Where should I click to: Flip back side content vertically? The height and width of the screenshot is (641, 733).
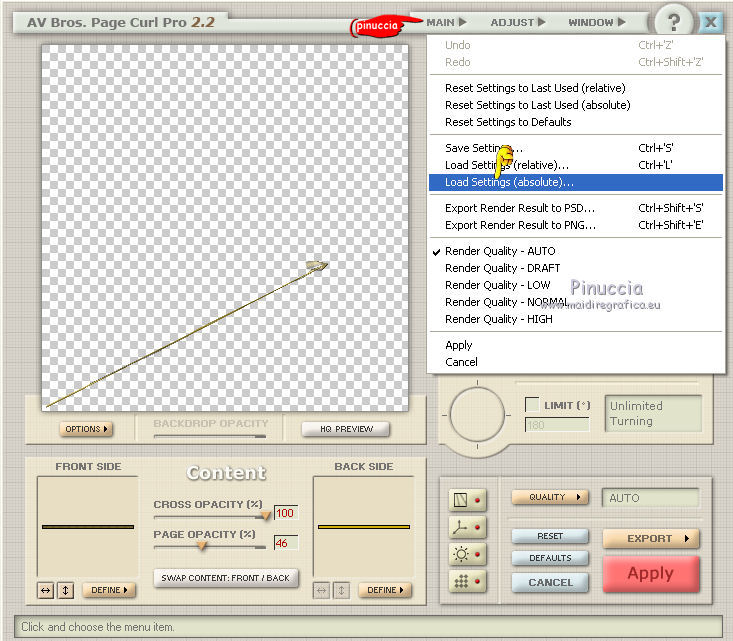342,591
